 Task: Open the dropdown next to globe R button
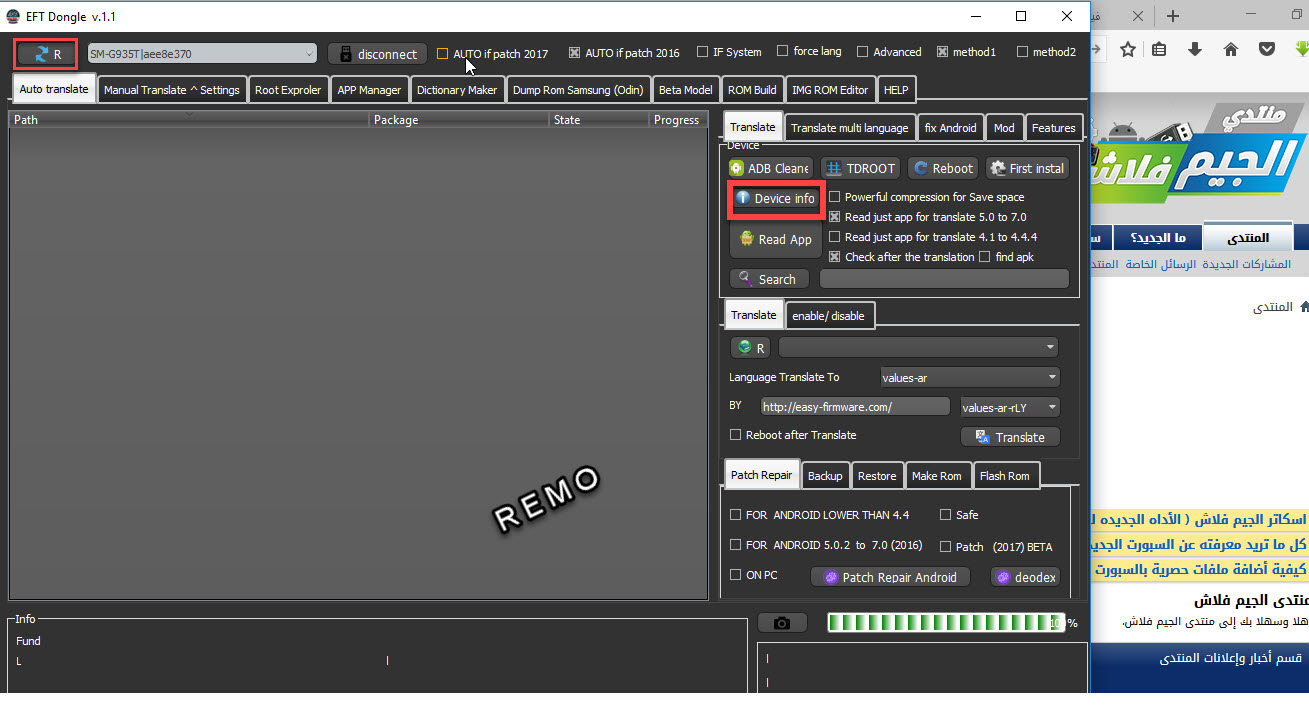tap(918, 348)
